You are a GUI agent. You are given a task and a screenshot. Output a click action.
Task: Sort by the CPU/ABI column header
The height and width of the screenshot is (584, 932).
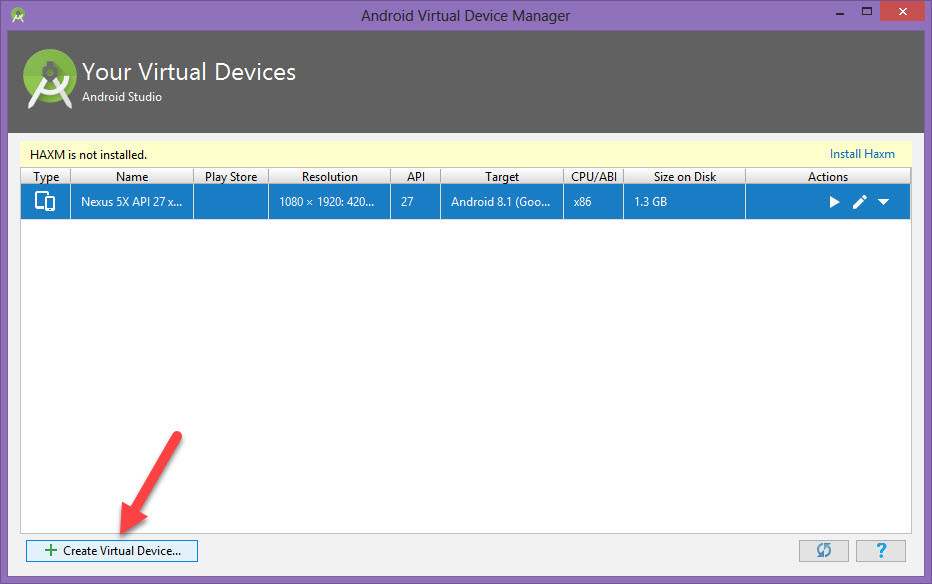(x=593, y=176)
